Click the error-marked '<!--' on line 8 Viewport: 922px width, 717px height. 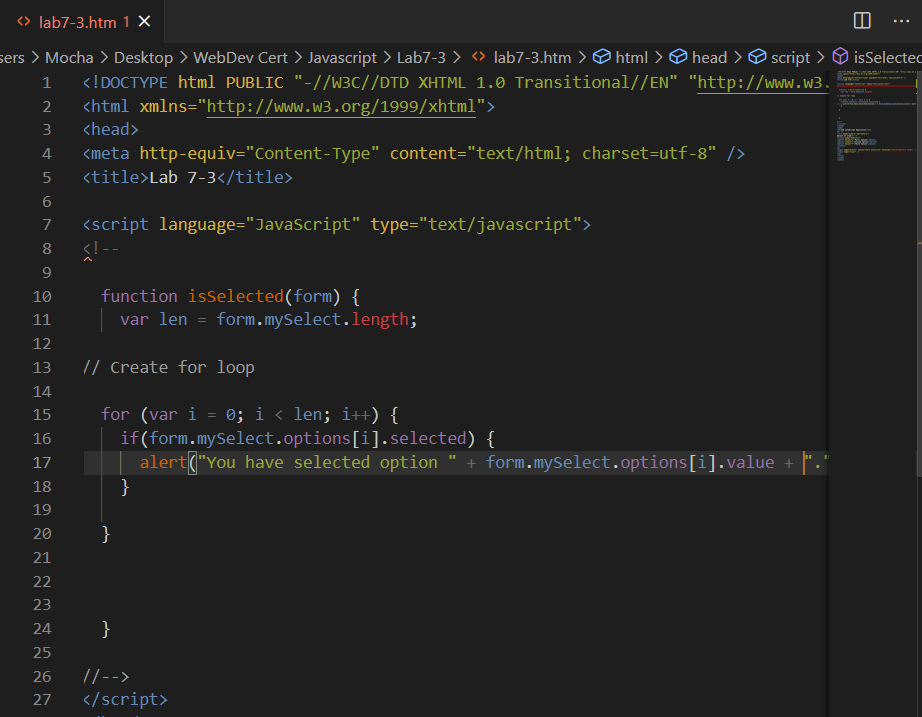[101, 249]
